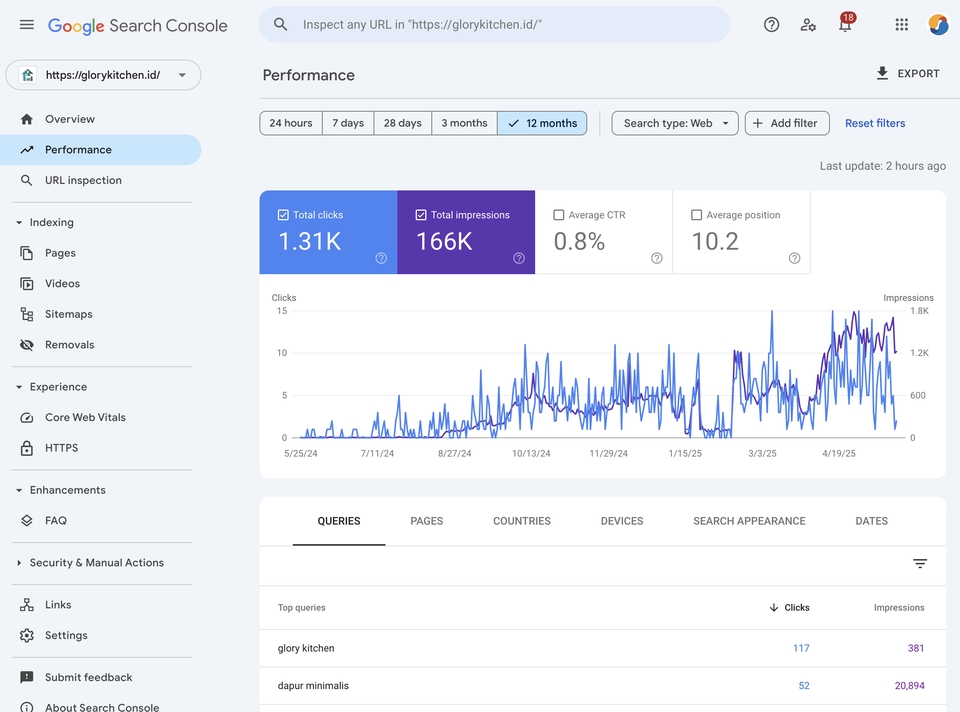This screenshot has width=960, height=712.
Task: Toggle the Total impressions checkbox
Action: pyautogui.click(x=421, y=215)
